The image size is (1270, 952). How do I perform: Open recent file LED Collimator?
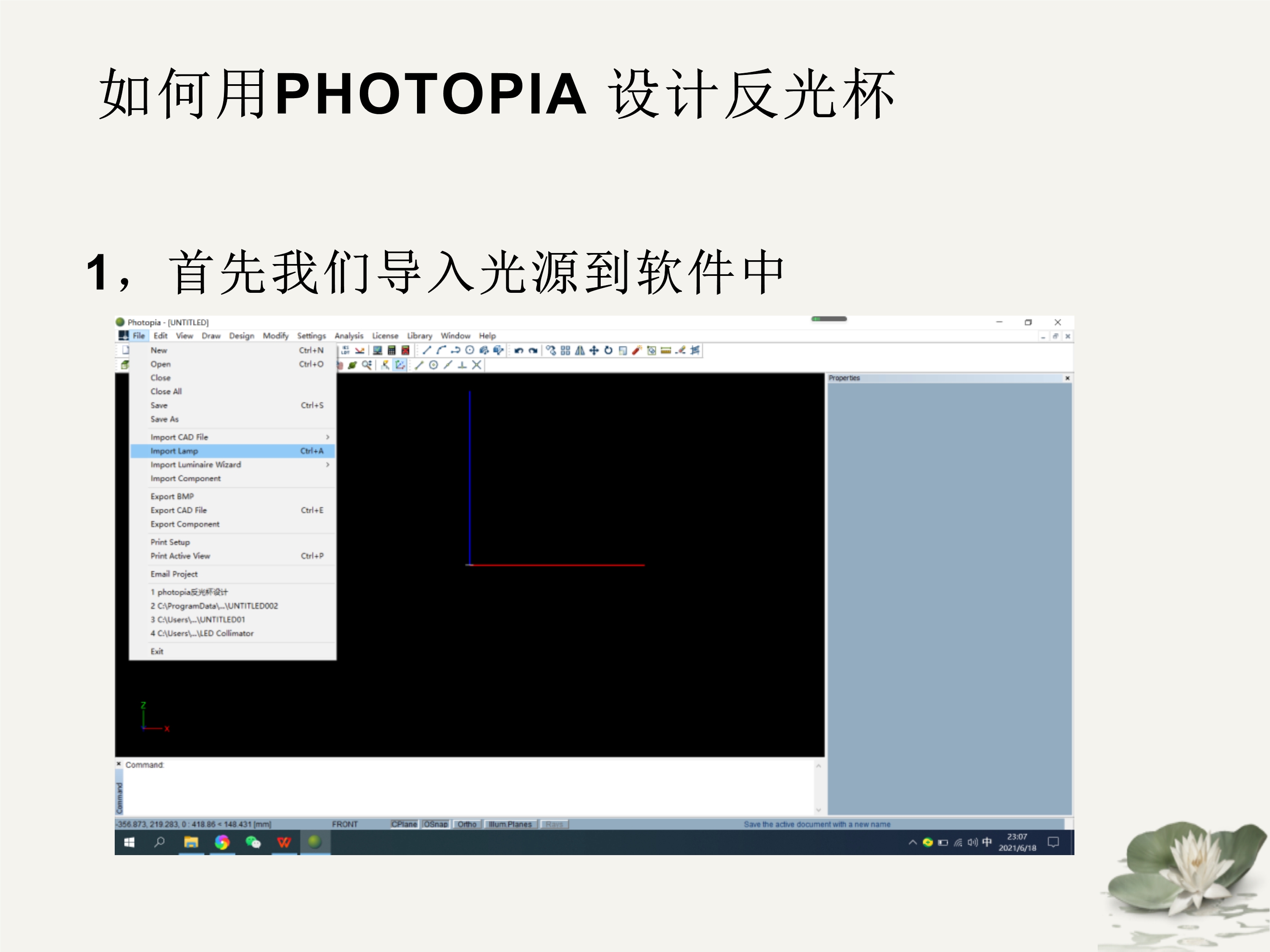202,633
